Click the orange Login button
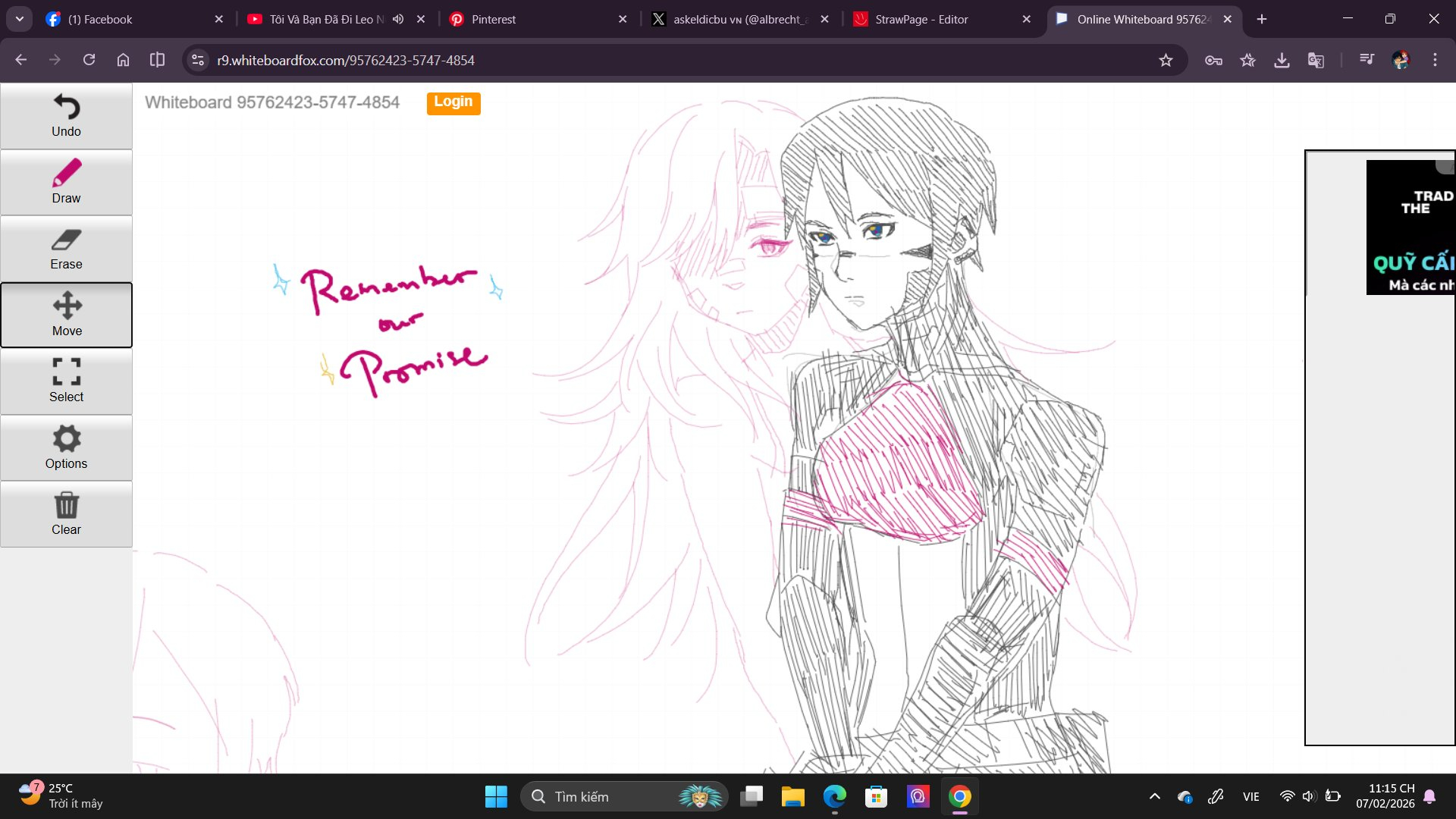Viewport: 1456px width, 819px height. pos(453,102)
